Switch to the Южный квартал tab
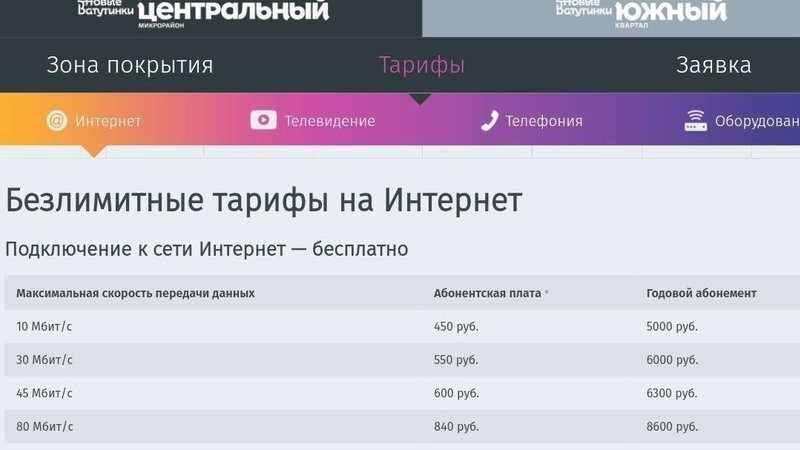Screen dimensions: 800x450 tap(611, 18)
